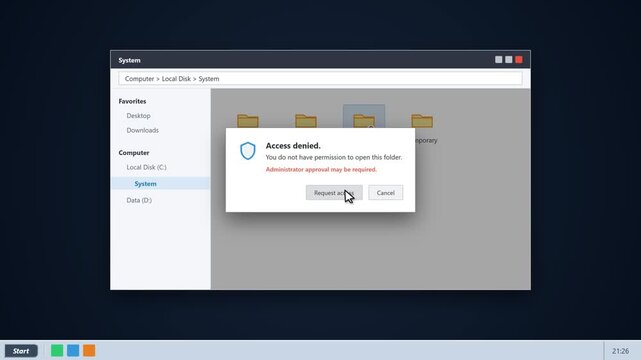641x360 pixels.
Task: Click the Access denied. heading
Action: 293,145
